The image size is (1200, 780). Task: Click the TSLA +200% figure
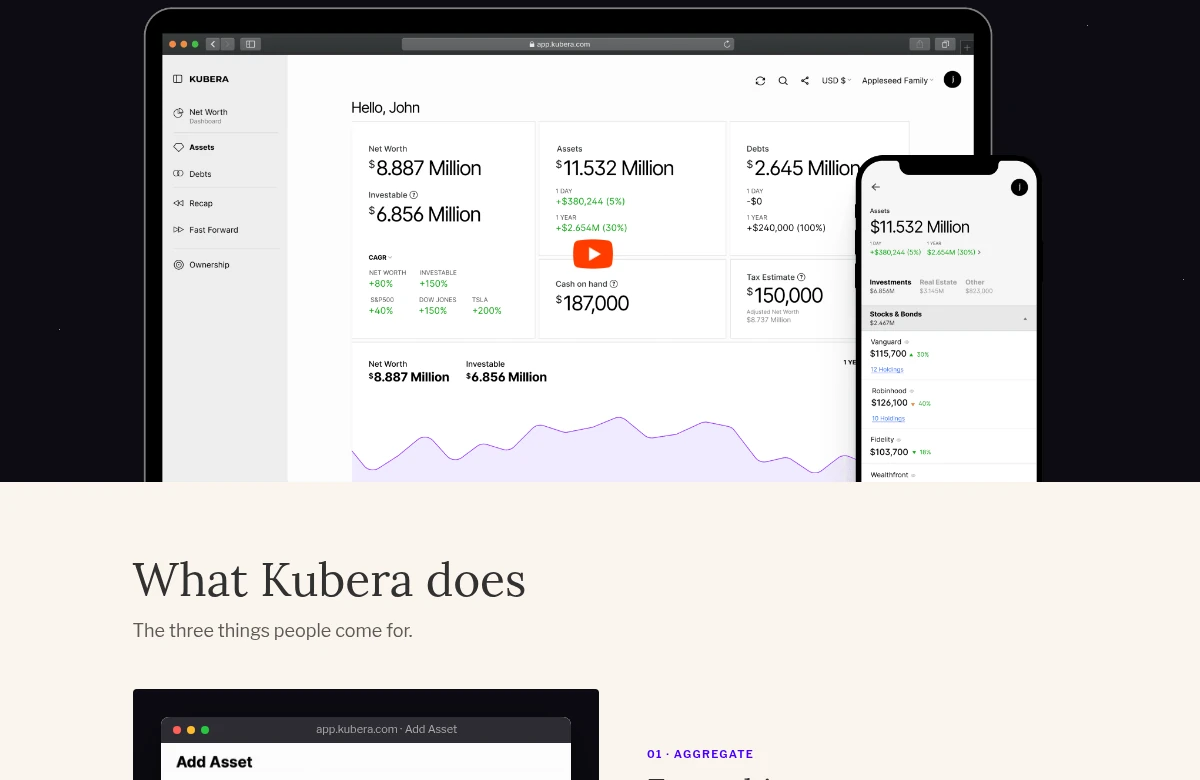487,311
